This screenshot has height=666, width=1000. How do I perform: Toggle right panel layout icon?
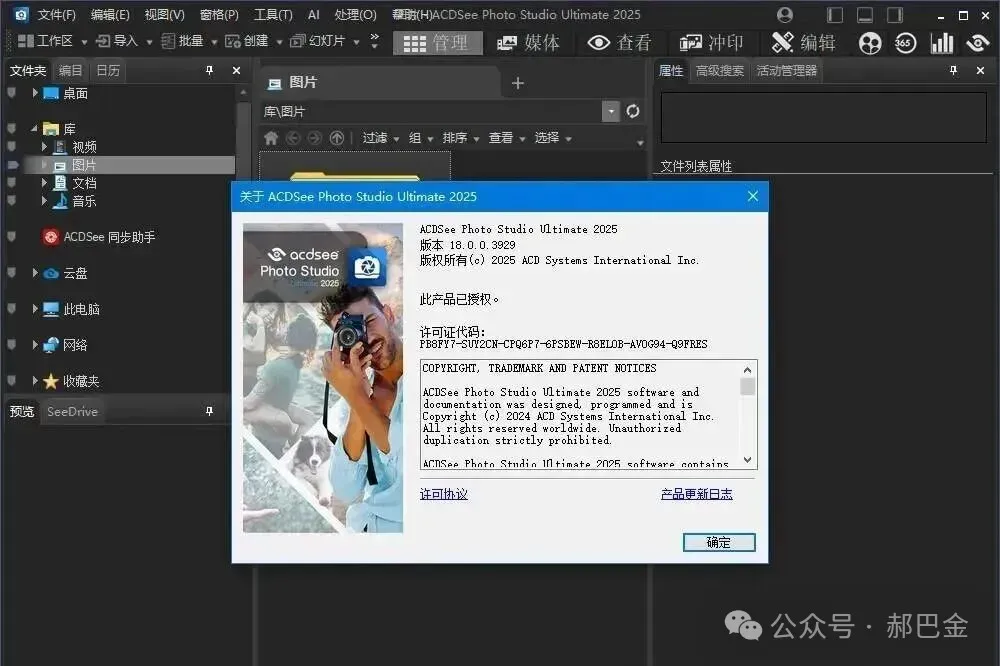click(895, 15)
